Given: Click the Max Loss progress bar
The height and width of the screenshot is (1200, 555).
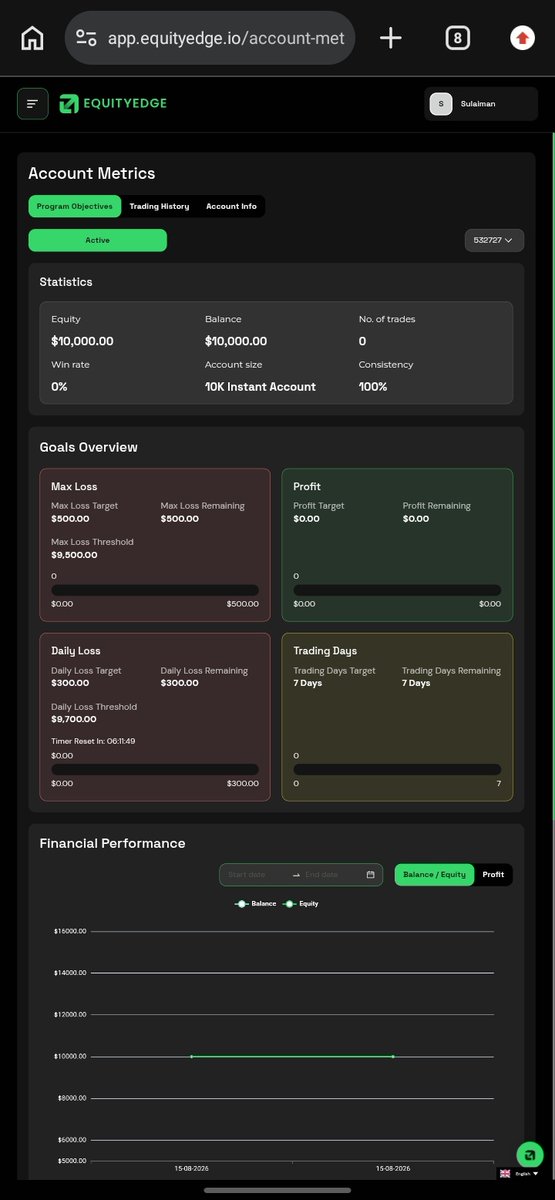Looking at the screenshot, I should 155,590.
